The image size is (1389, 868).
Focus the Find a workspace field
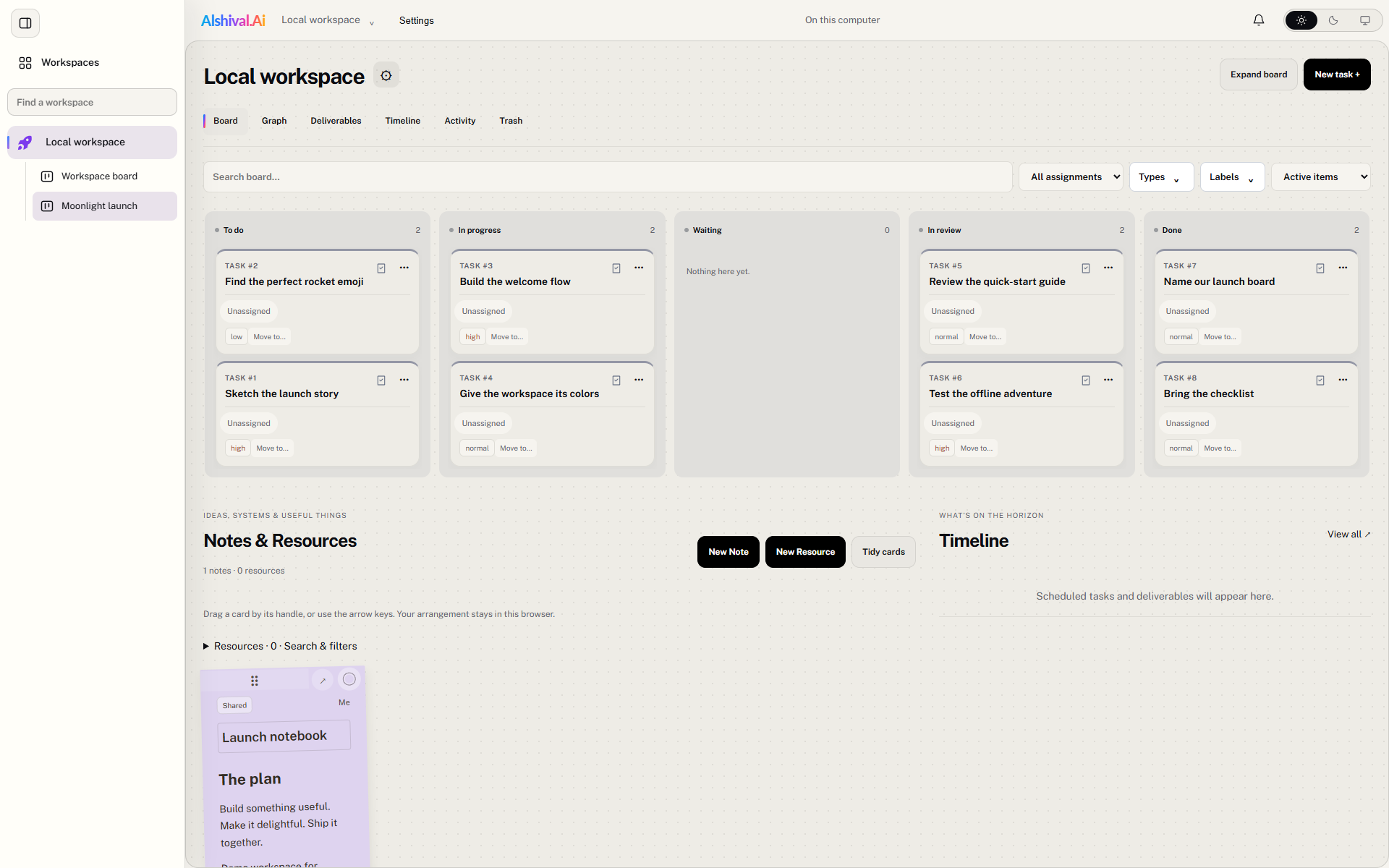coord(92,102)
